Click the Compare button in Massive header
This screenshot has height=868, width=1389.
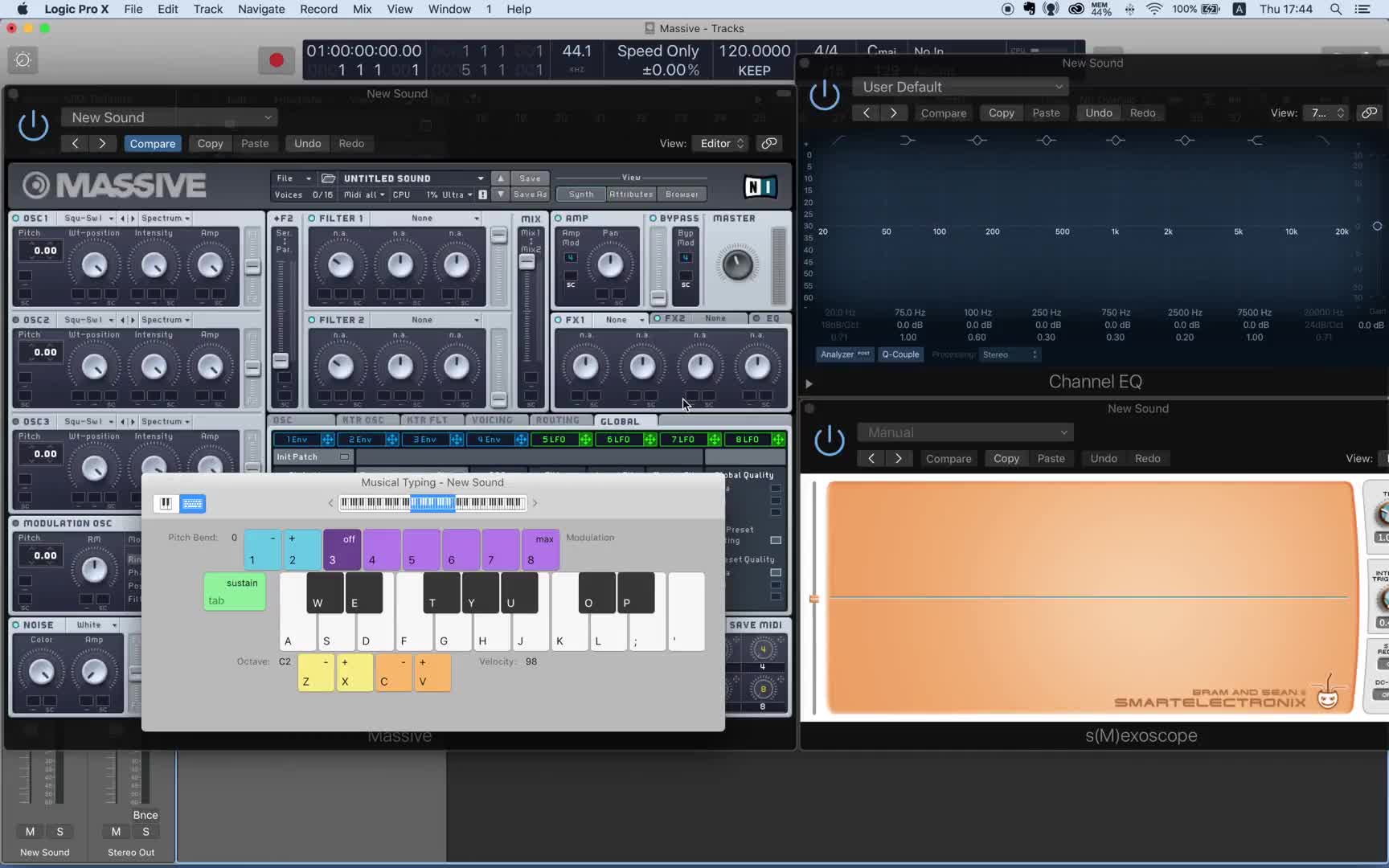point(152,143)
